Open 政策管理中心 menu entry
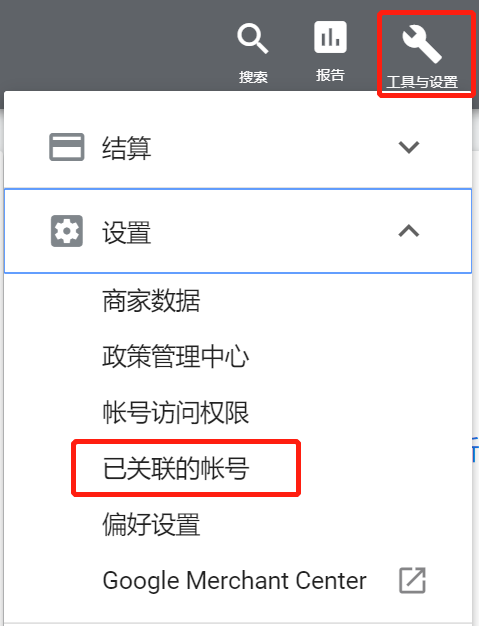The height and width of the screenshot is (626, 479). coord(176,356)
